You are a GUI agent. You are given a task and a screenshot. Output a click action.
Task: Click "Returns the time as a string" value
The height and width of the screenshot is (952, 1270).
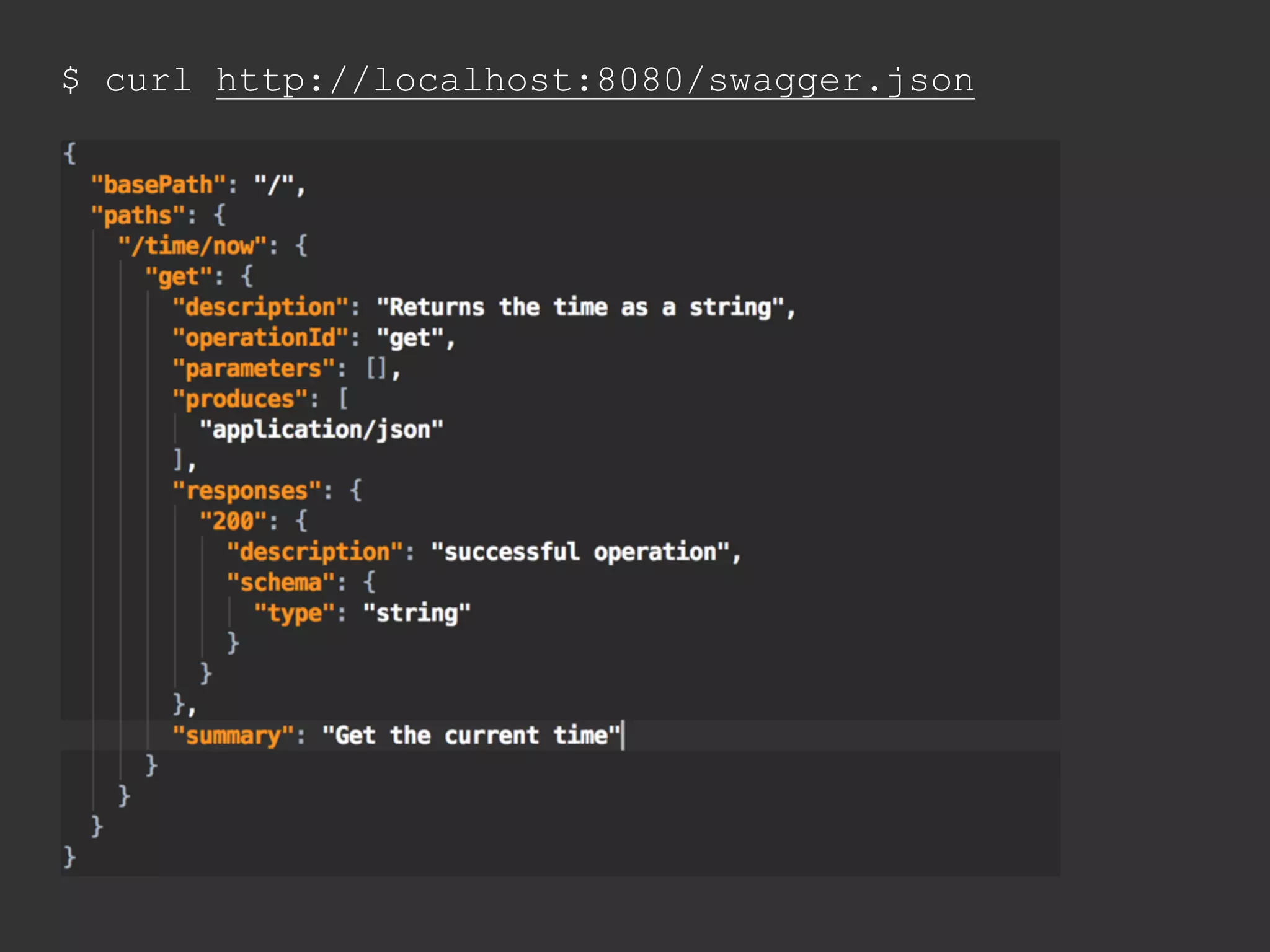tap(580, 307)
